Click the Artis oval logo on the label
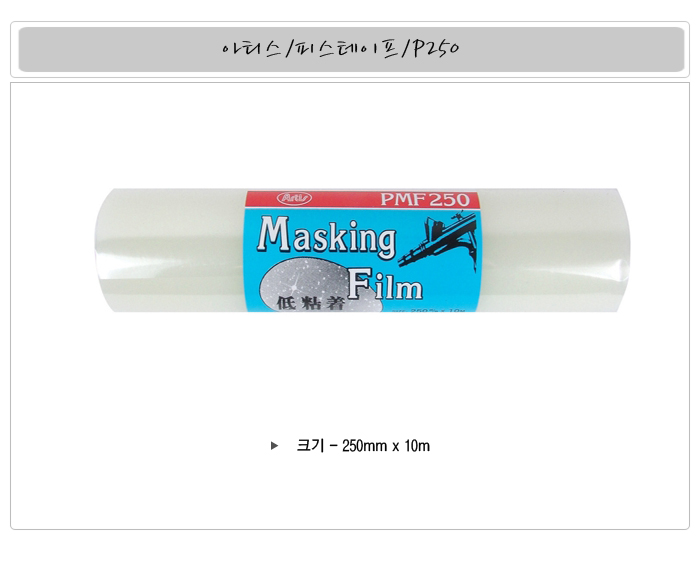This screenshot has height=576, width=700. pyautogui.click(x=295, y=198)
